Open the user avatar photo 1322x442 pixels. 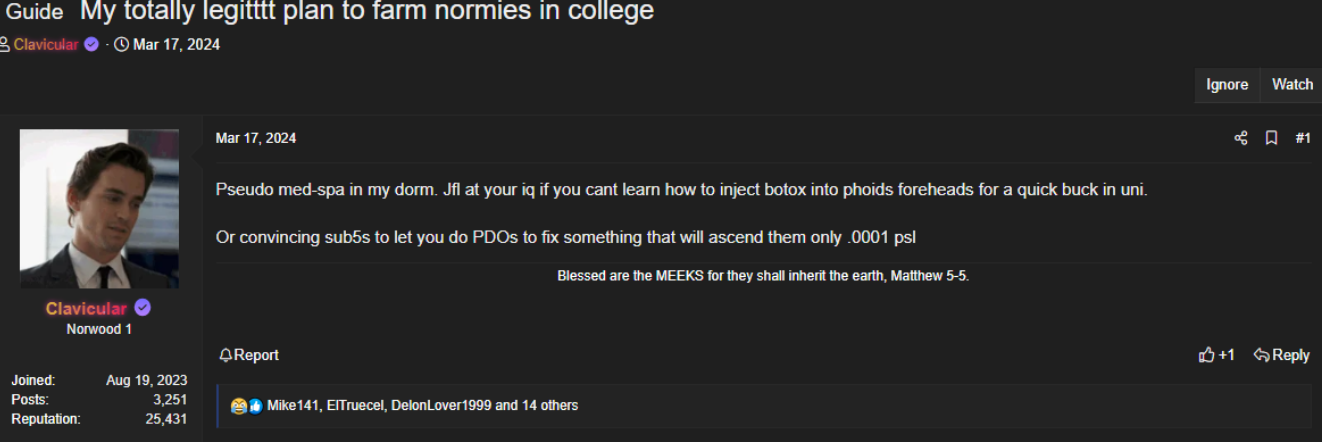coord(99,209)
